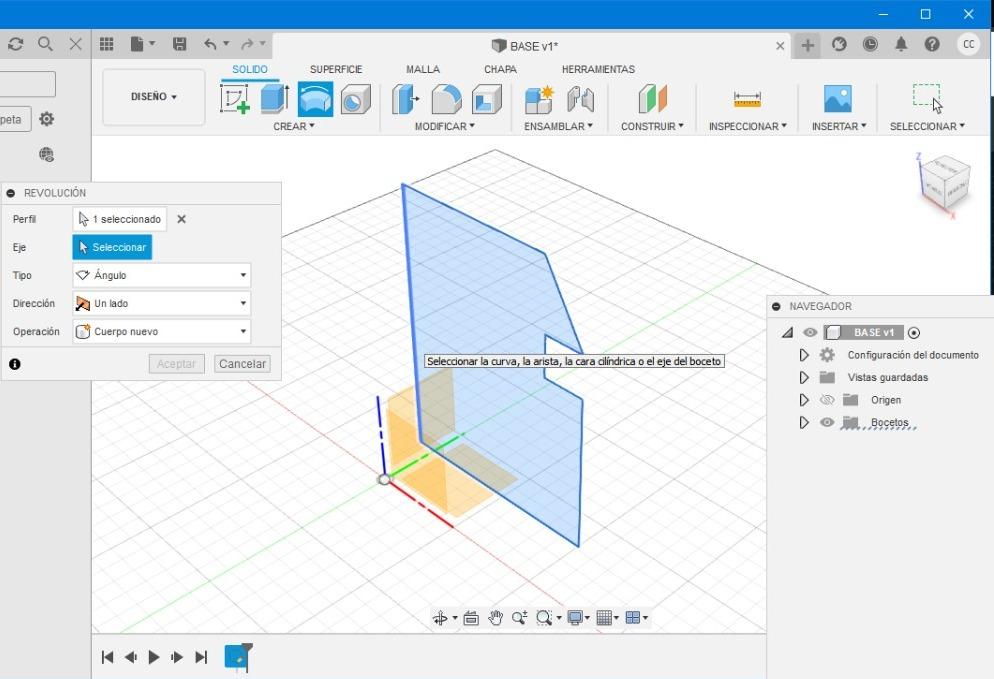Open the DISEÑO workspace dropdown

point(153,97)
